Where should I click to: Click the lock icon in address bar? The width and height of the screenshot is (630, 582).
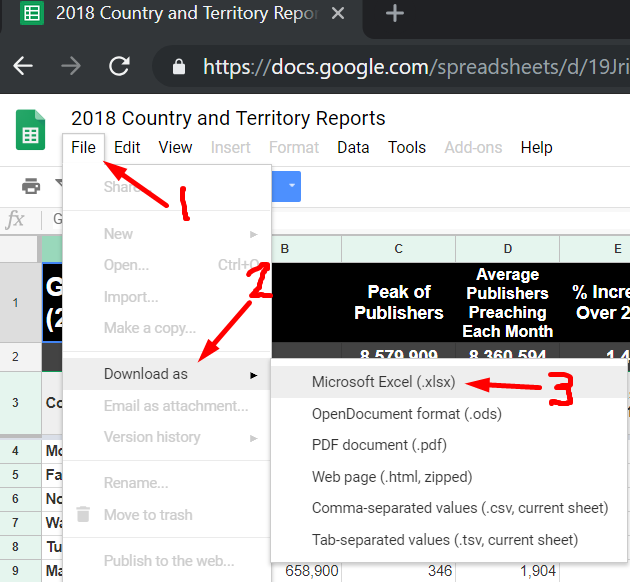(179, 67)
